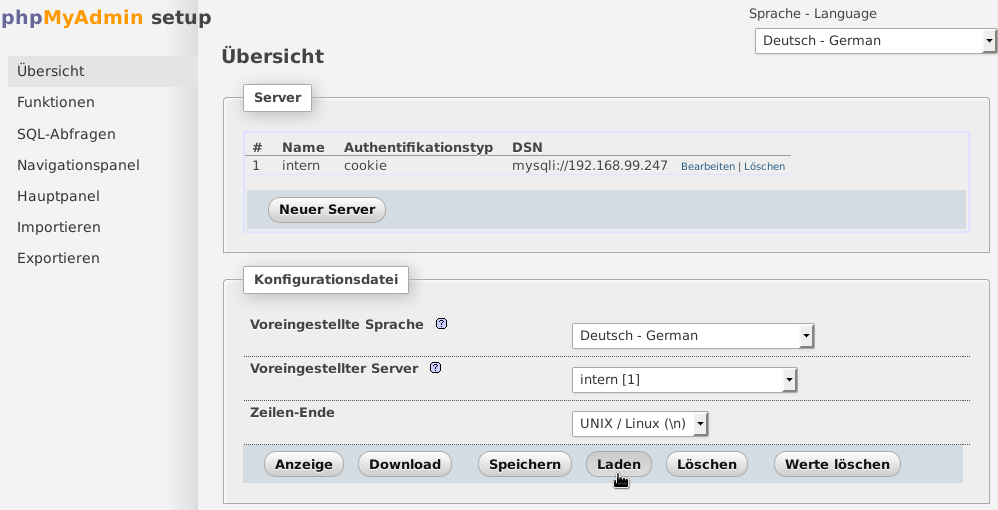Open Funktionen in the sidebar
Viewport: 998px width, 510px height.
[x=56, y=102]
